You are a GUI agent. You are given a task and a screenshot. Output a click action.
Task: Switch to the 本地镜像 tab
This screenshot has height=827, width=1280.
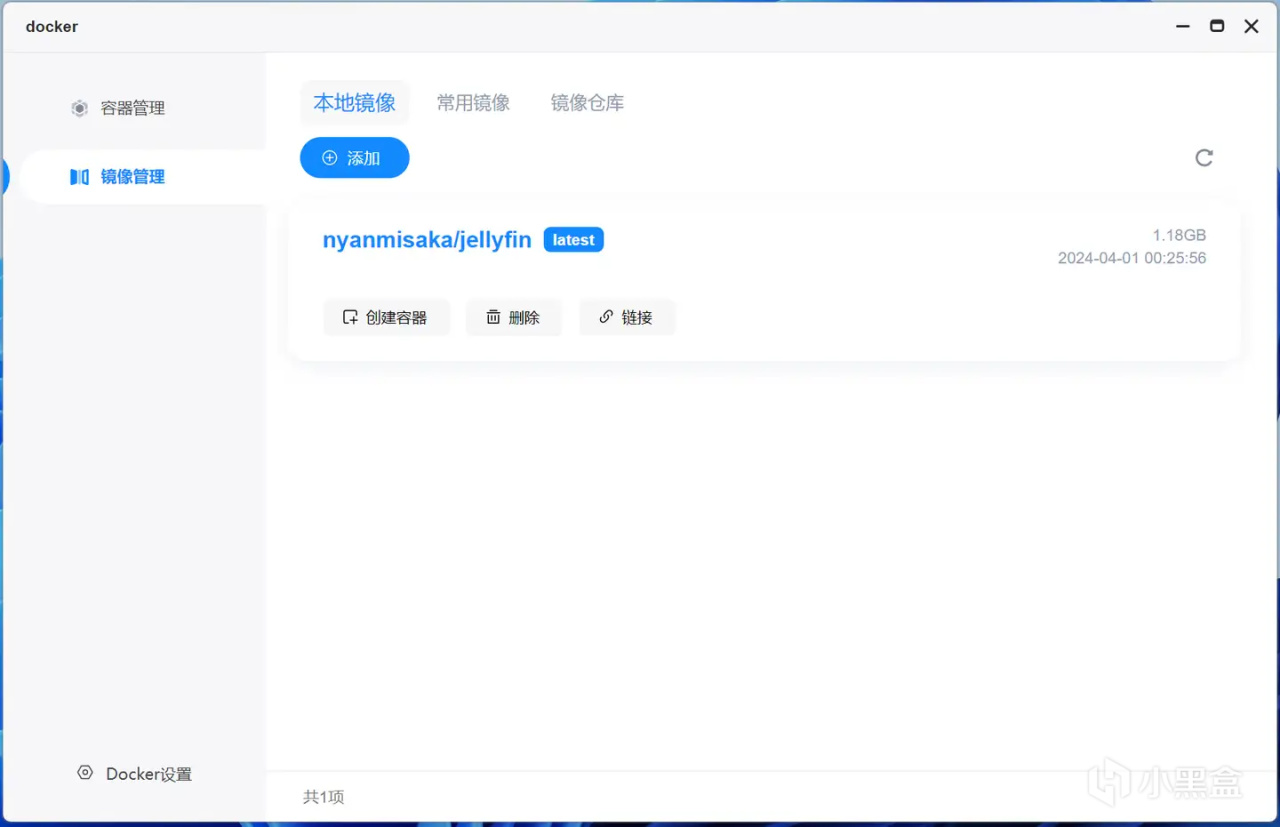pos(355,103)
